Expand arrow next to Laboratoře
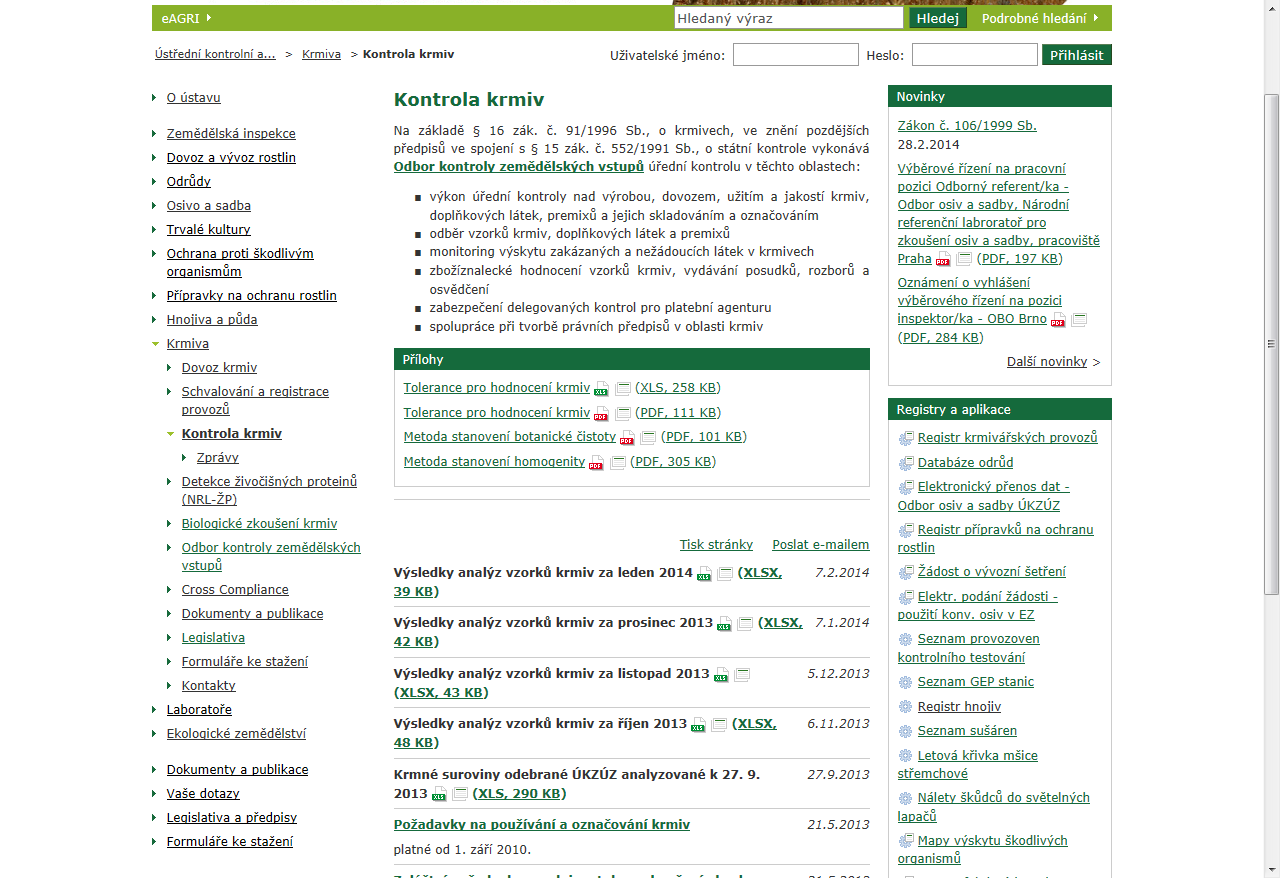The height and width of the screenshot is (878, 1280). coord(155,710)
